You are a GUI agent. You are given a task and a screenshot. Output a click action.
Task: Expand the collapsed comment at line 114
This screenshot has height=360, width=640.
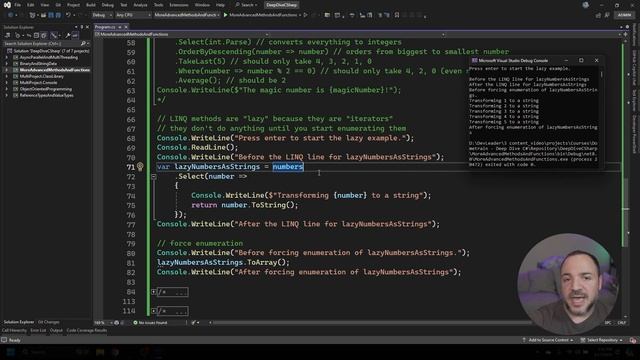pos(153,311)
